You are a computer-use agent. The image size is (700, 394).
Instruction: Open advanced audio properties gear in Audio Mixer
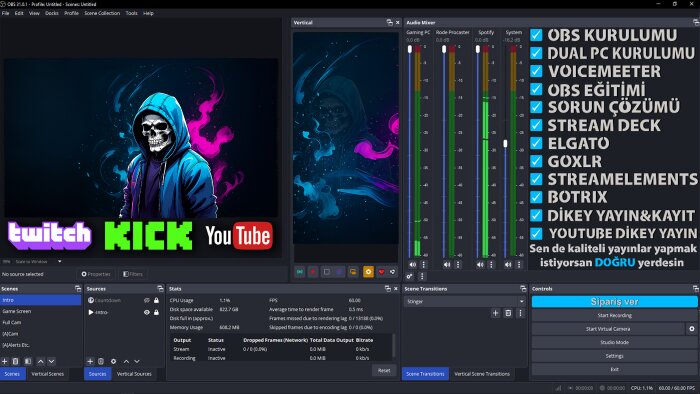[x=409, y=276]
